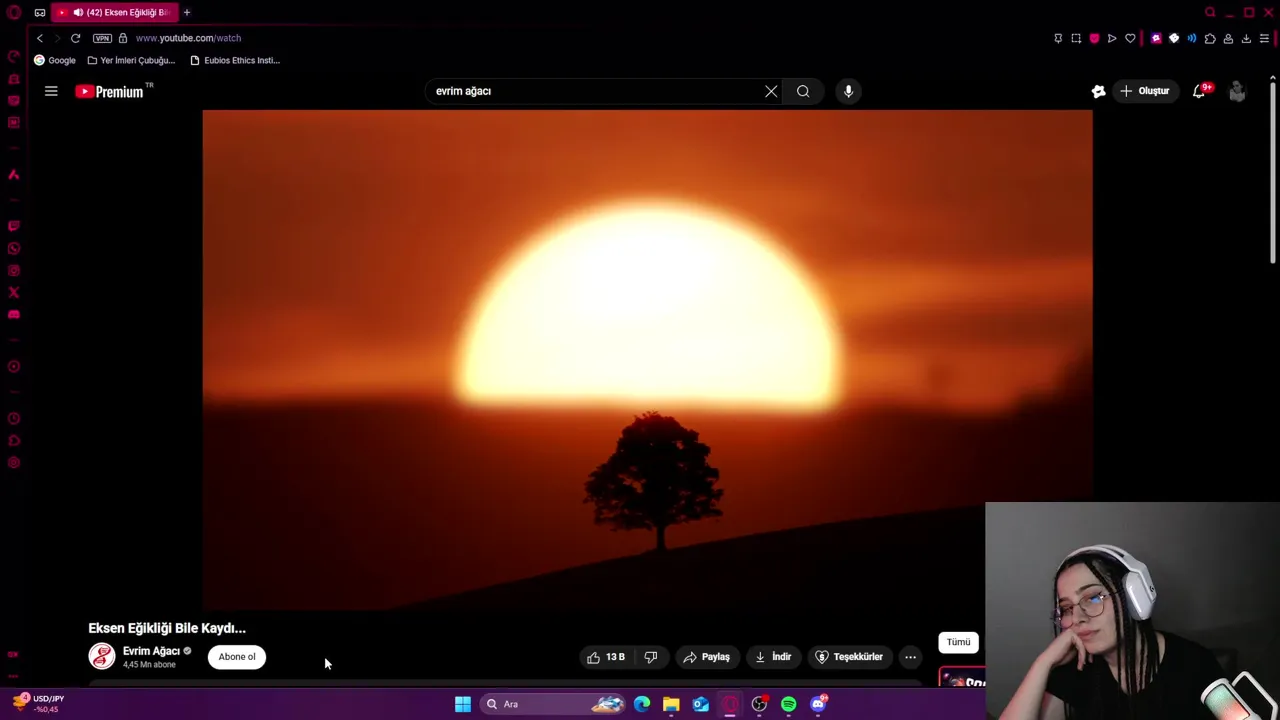
Task: Like the video with 13 B thumbs-up
Action: point(606,657)
